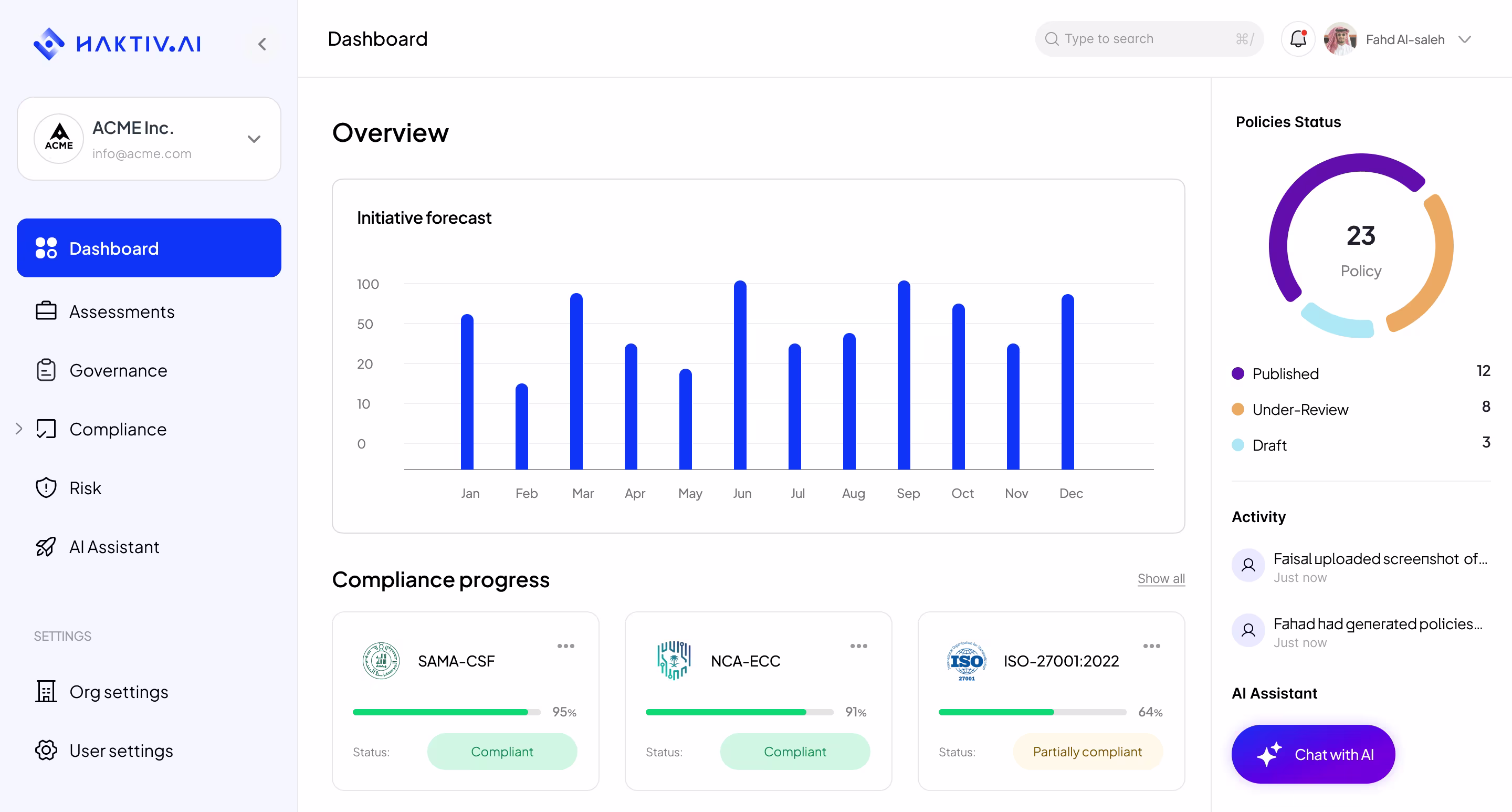Click Show all compliance link
1512x812 pixels.
1160,579
